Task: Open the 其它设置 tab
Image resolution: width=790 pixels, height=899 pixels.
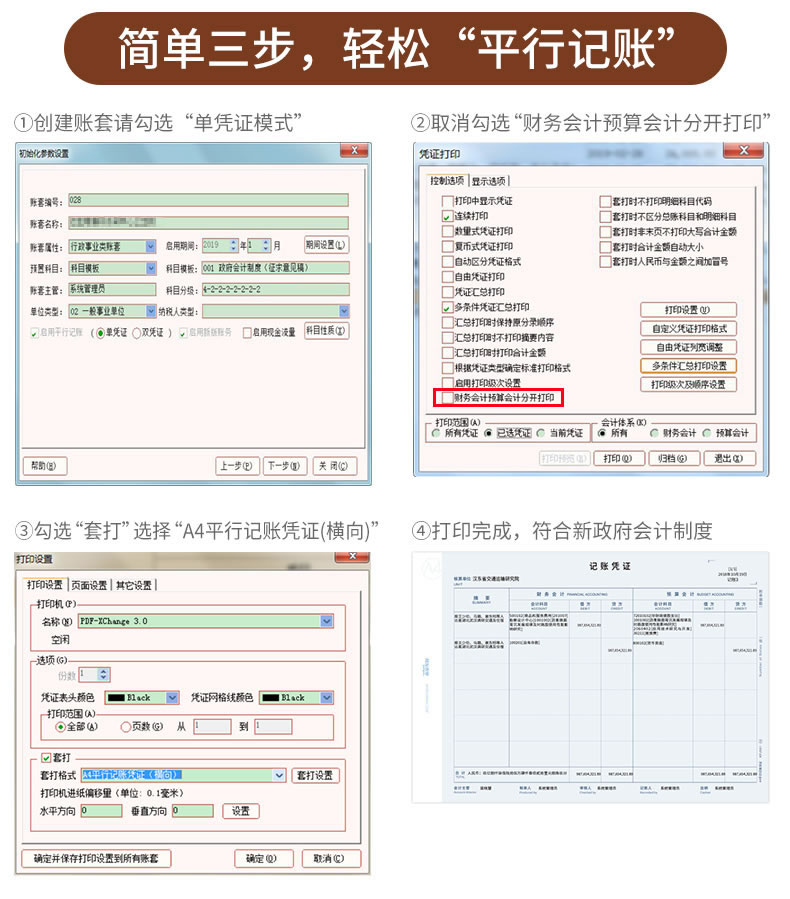Action: pyautogui.click(x=134, y=585)
